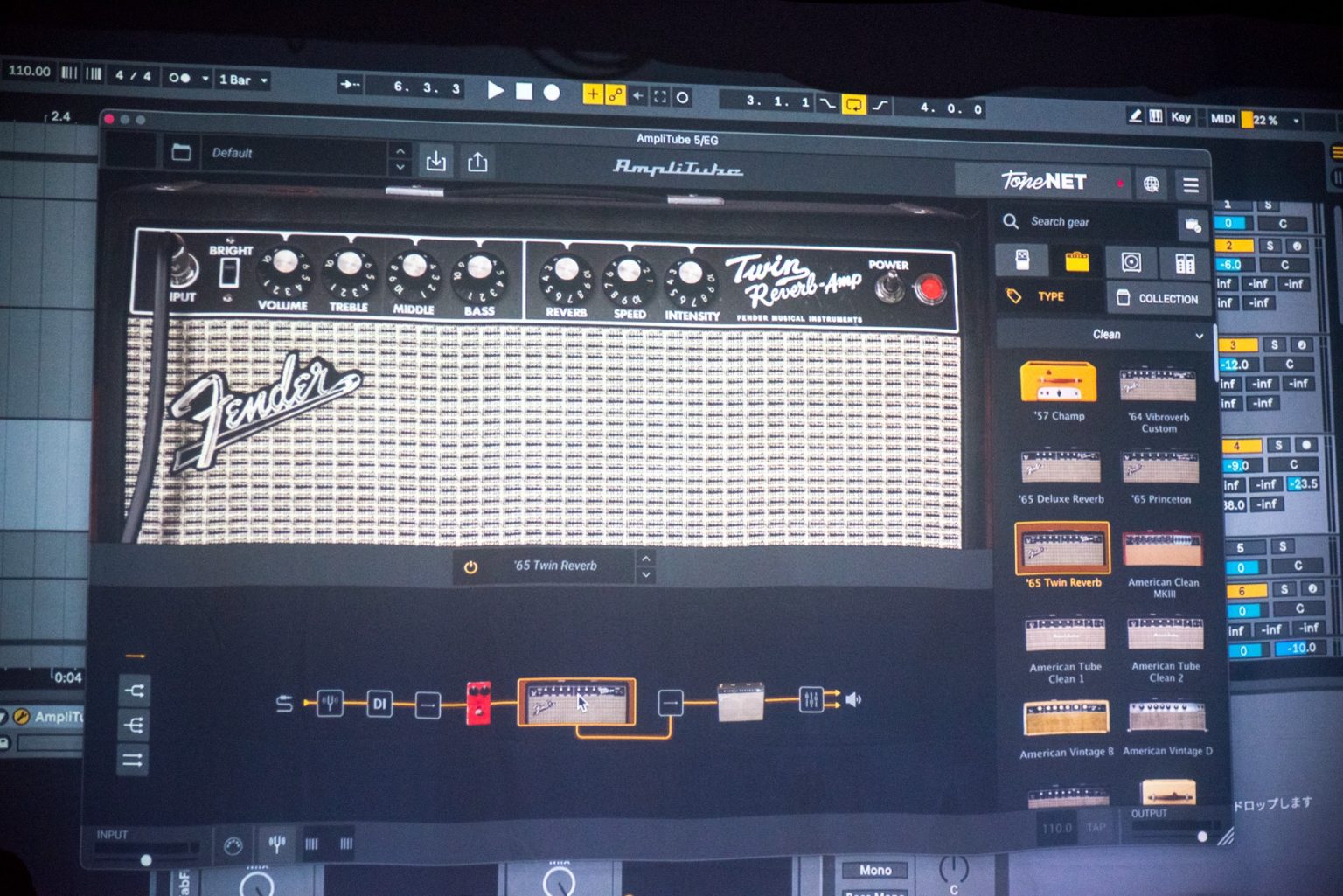Choose the top signal routing layout button

pyautogui.click(x=134, y=691)
